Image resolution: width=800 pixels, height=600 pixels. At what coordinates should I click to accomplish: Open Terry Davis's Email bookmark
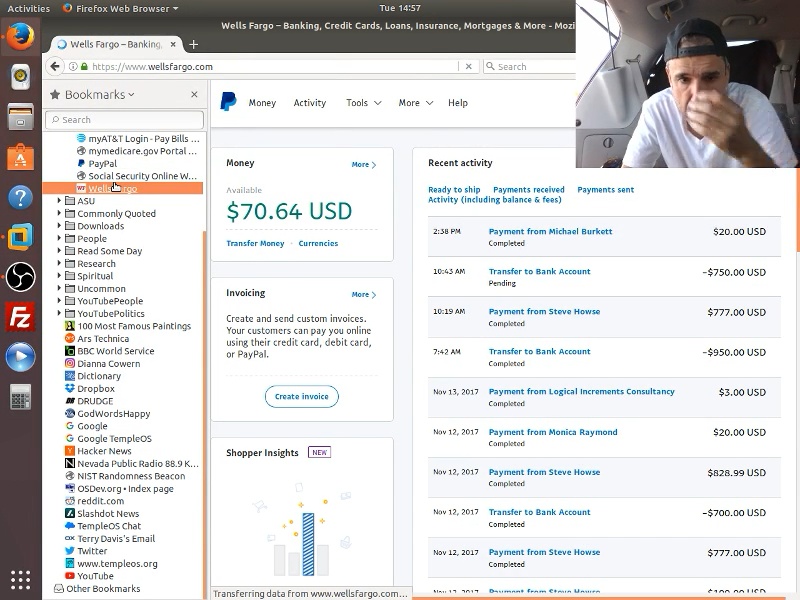(x=110, y=539)
